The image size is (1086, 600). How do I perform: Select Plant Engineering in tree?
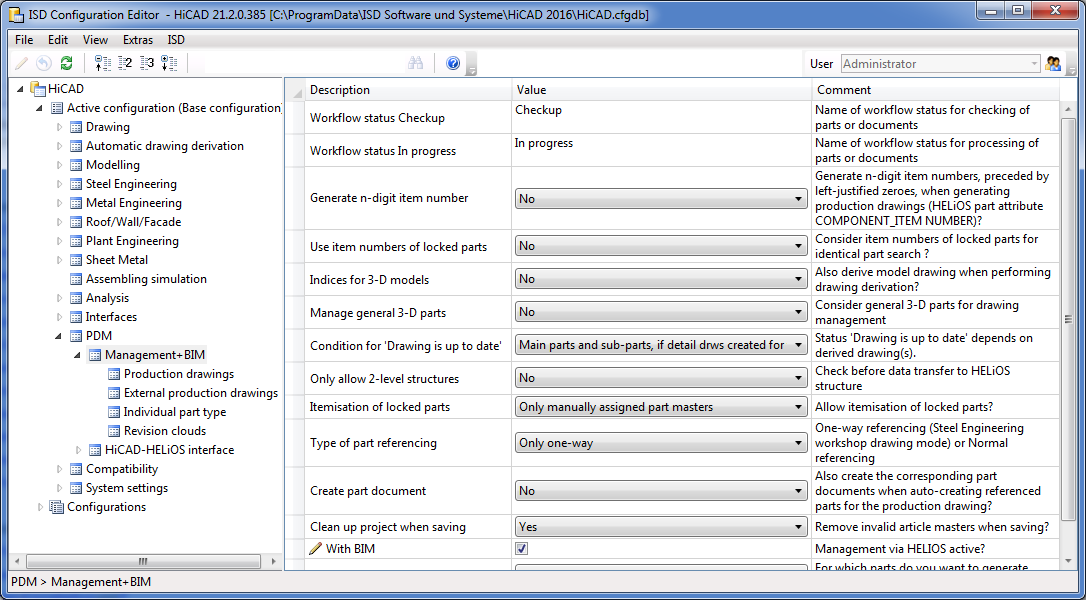click(x=132, y=241)
